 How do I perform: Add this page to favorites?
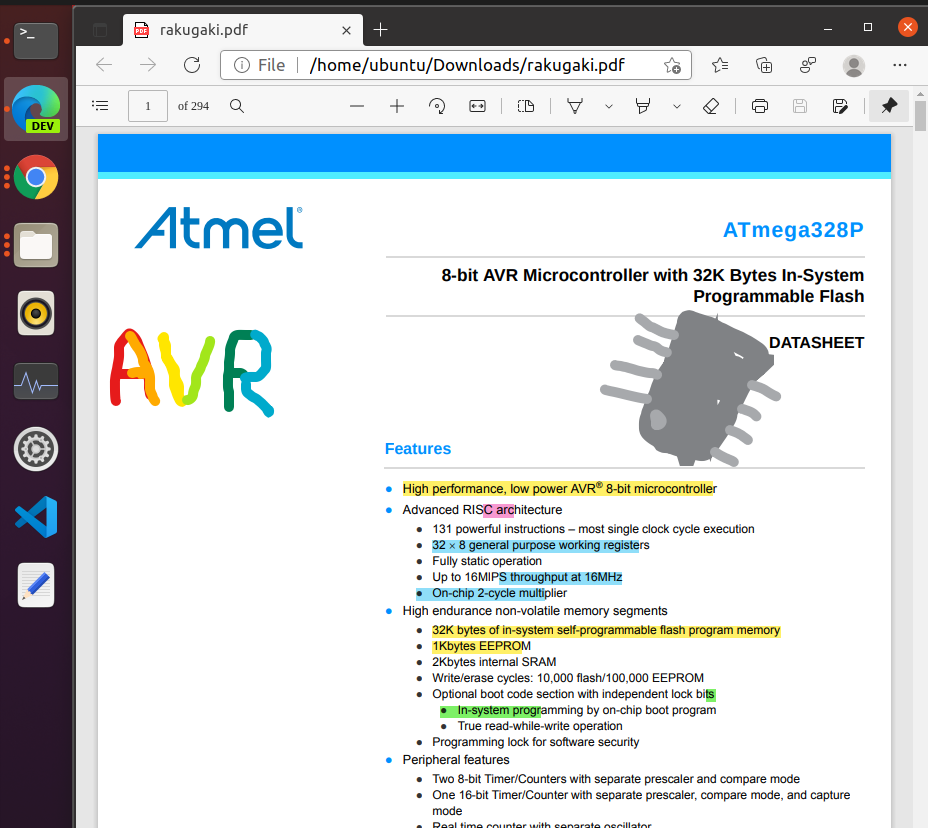[672, 65]
